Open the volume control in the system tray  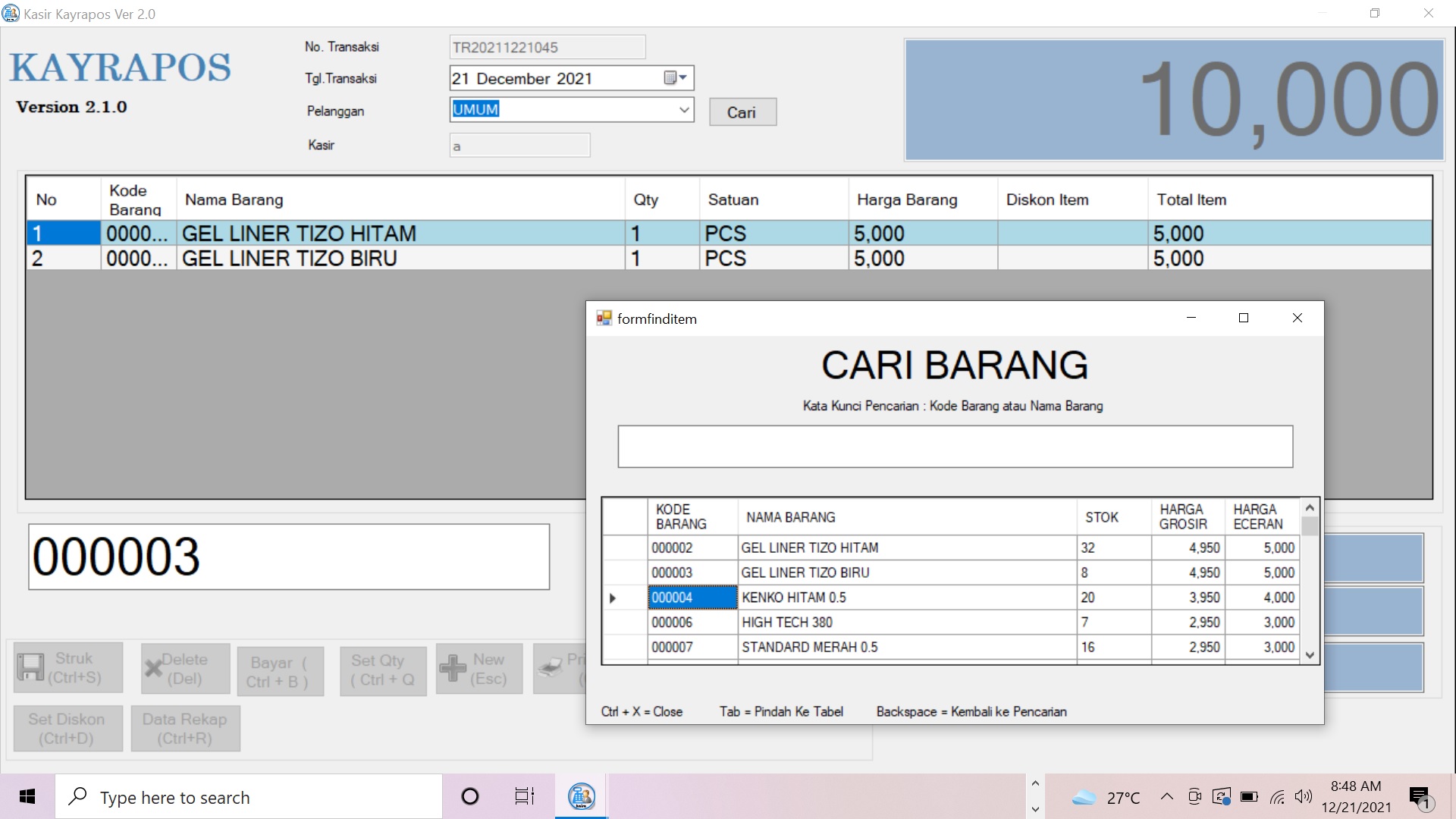tap(1304, 796)
